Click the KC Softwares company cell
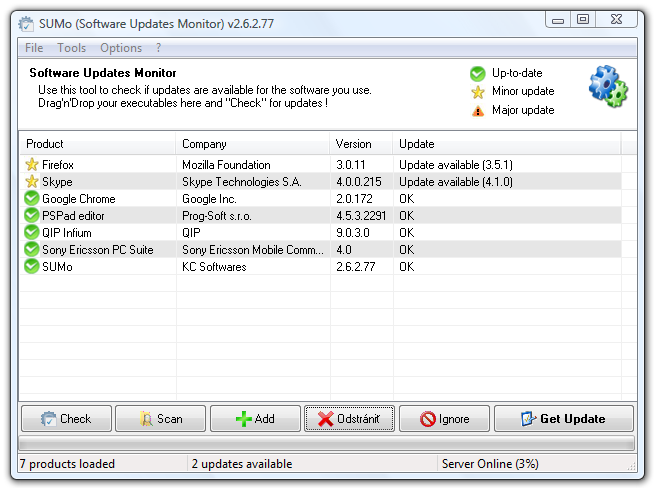This screenshot has height=488, width=654. [x=214, y=267]
